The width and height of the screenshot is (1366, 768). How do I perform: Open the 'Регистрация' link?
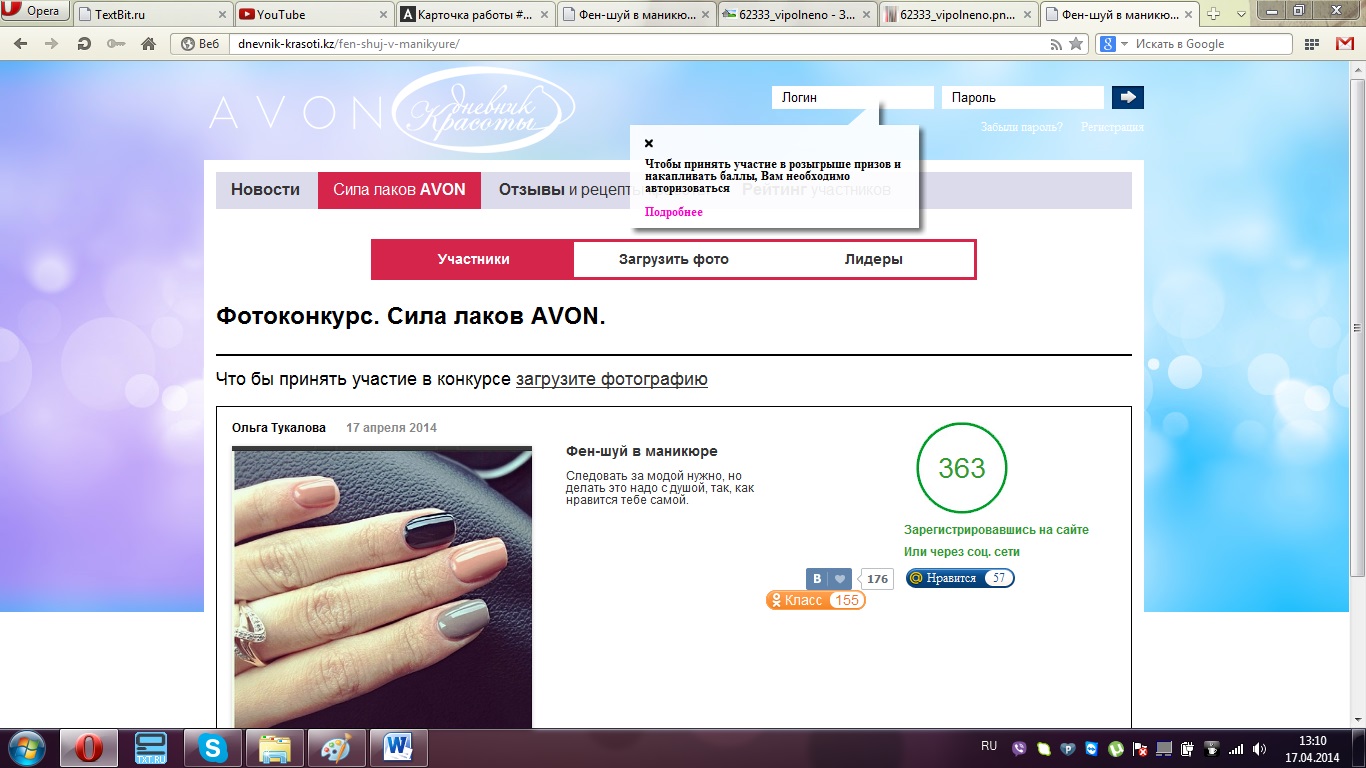click(x=1112, y=127)
